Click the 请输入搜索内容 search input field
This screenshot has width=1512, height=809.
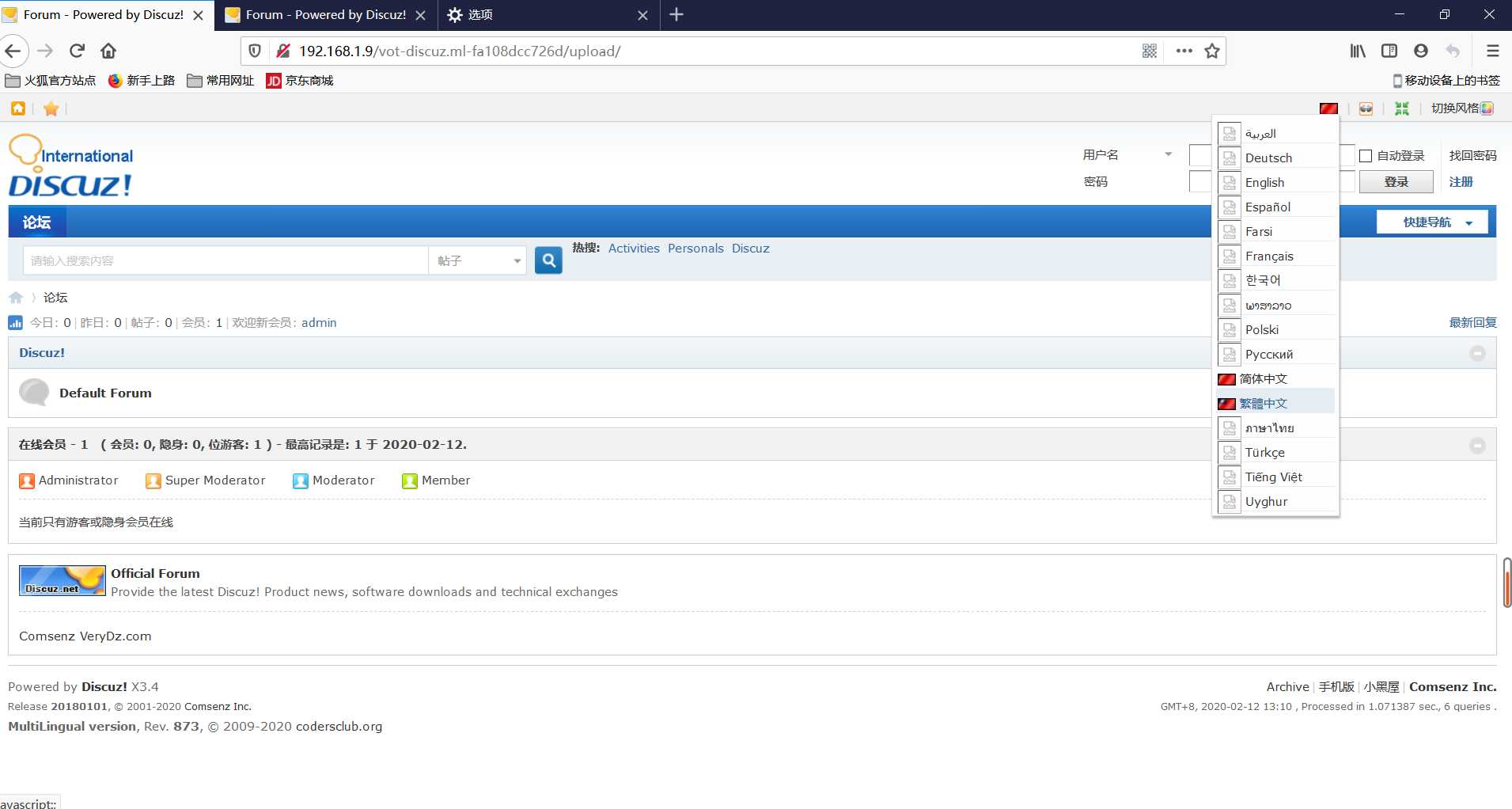coord(225,260)
